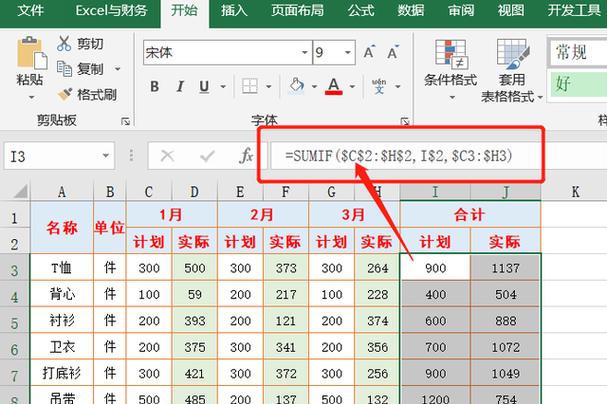The height and width of the screenshot is (404, 607).
Task: Expand the Borders dropdown arrow
Action: pyautogui.click(x=269, y=86)
